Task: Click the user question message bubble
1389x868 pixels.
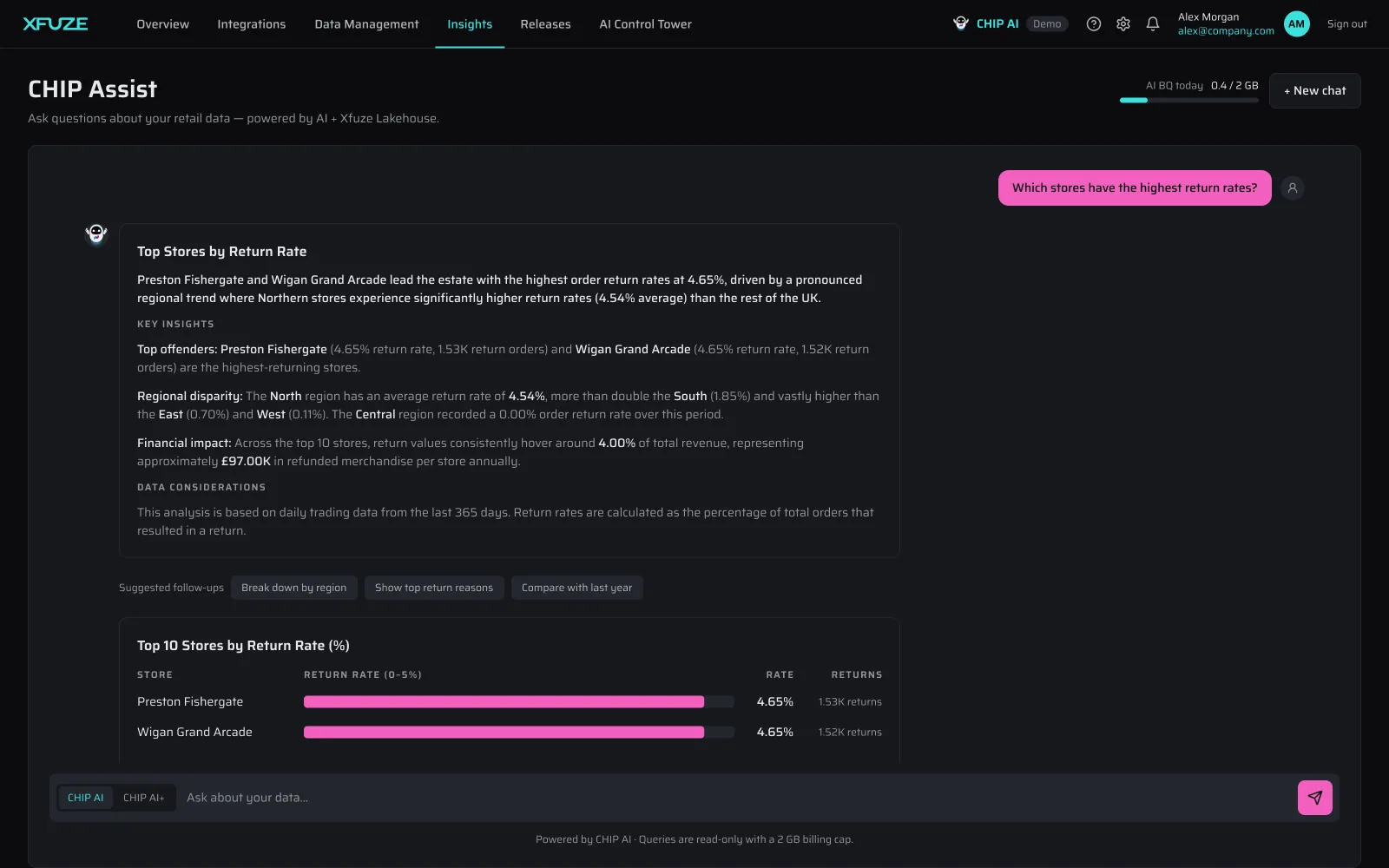Action: (1135, 188)
